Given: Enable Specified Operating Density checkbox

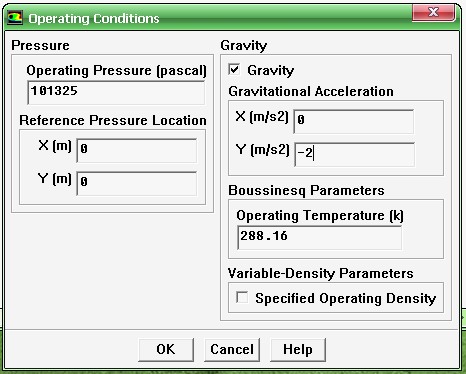Looking at the screenshot, I should [x=242, y=297].
